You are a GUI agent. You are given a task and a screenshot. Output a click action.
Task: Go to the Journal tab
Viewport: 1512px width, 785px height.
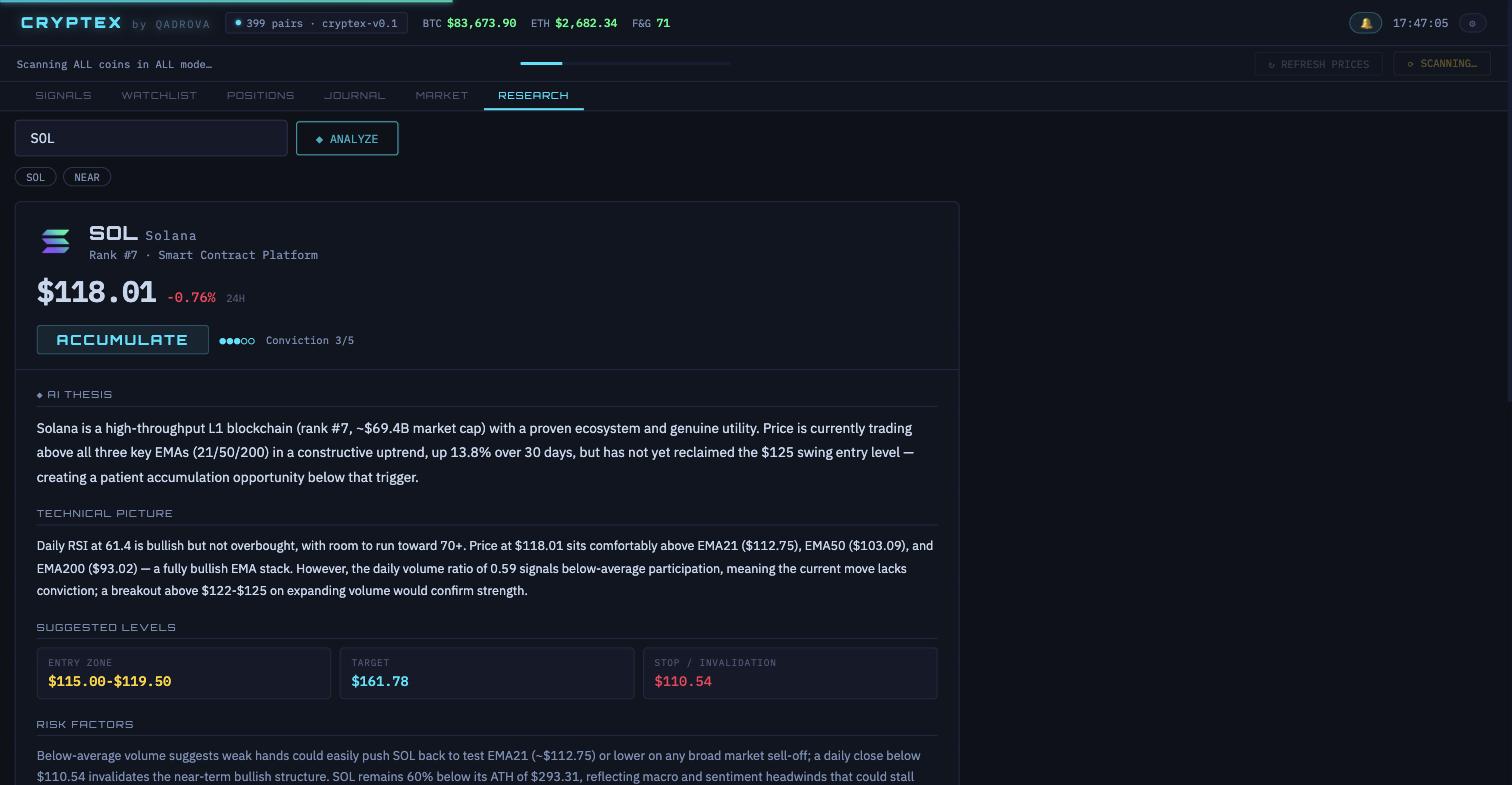tap(354, 95)
